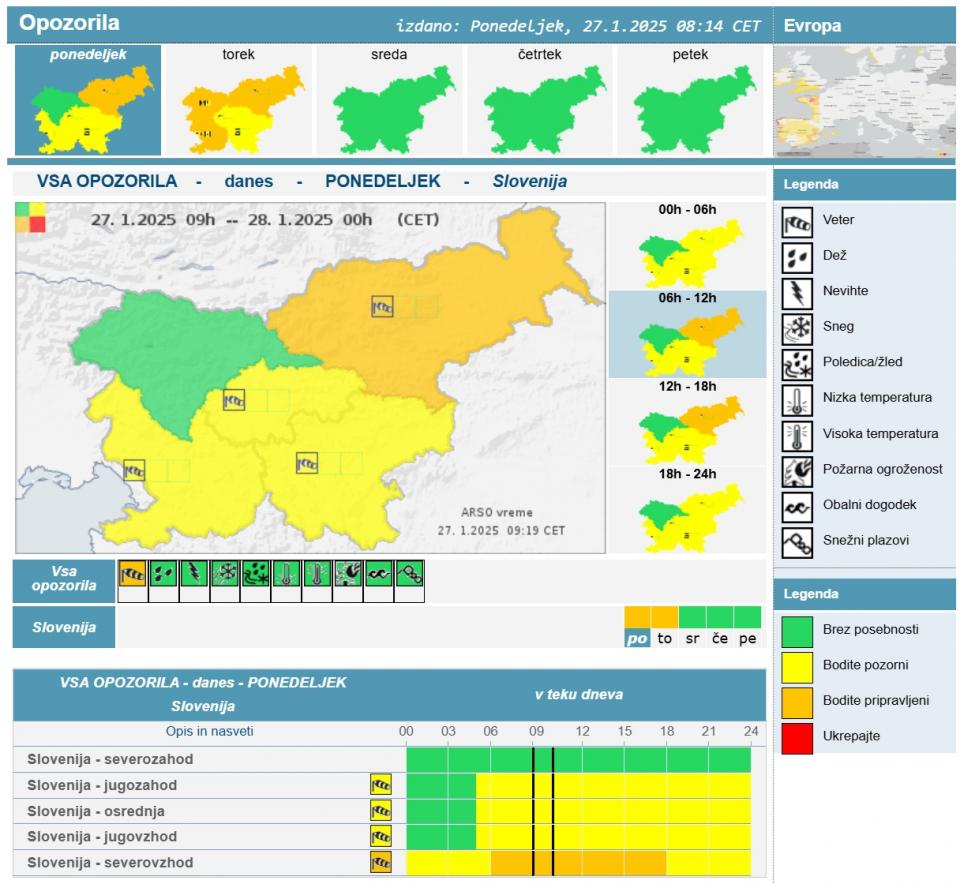Viewport: 960px width, 884px height.
Task: Open the Evropa warnings map
Action: 865,100
